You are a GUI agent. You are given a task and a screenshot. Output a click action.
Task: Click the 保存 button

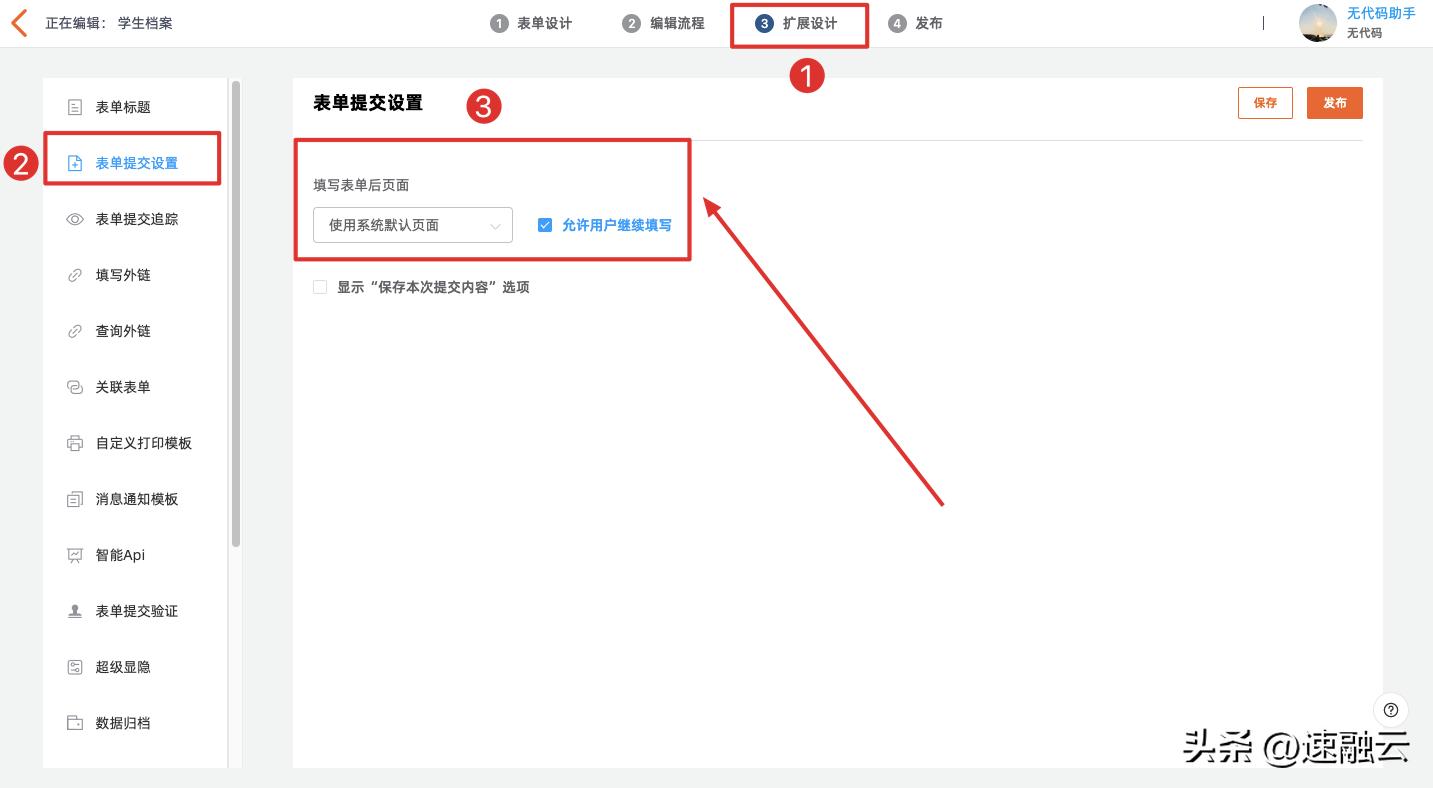tap(1265, 102)
